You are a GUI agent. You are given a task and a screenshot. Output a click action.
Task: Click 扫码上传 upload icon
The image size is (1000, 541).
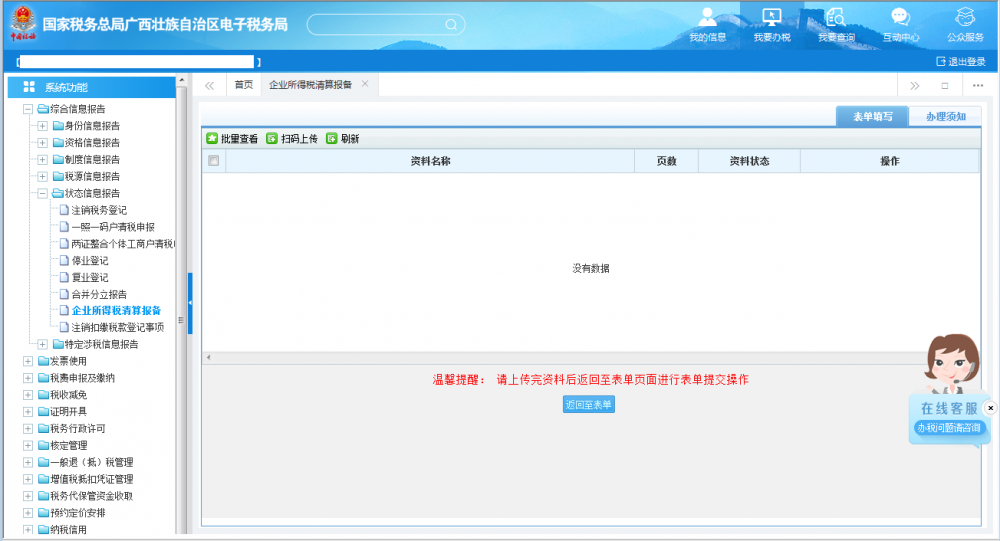tap(271, 139)
